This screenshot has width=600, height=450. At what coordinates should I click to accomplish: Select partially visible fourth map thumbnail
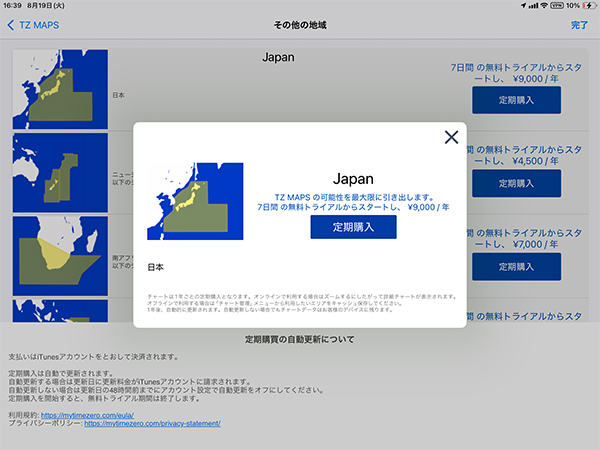pos(60,311)
